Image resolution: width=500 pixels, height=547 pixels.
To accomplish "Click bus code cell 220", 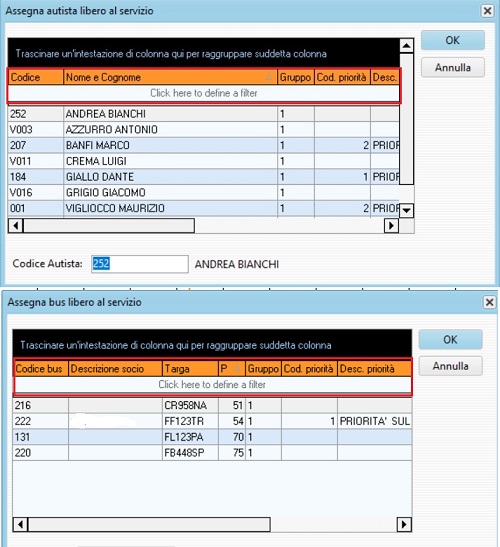I will tap(41, 453).
